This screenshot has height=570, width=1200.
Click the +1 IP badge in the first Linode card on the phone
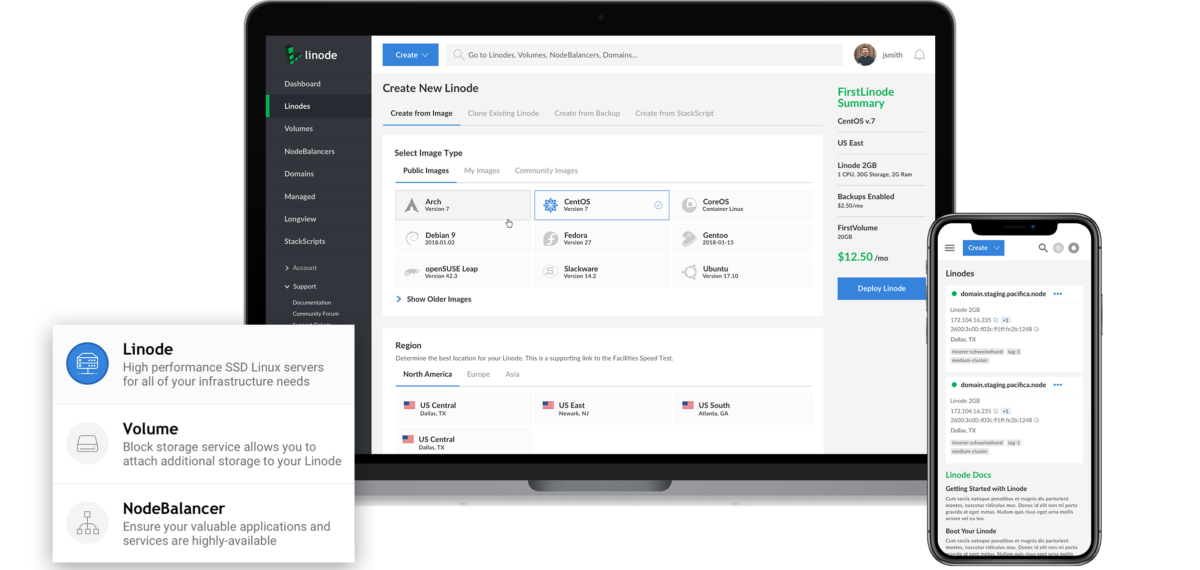[x=1005, y=320]
